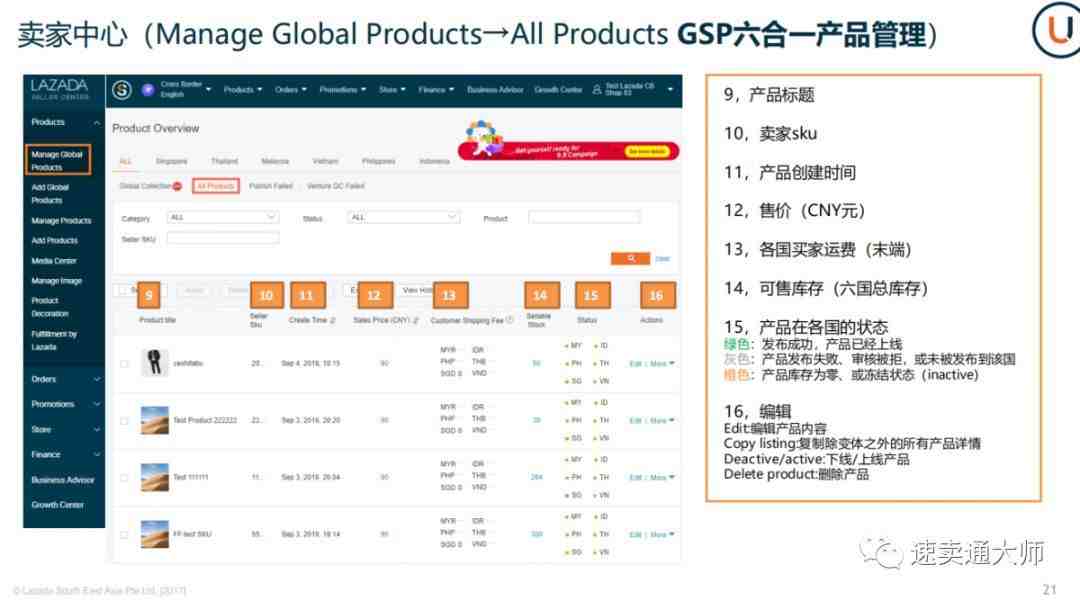The width and height of the screenshot is (1080, 601).
Task: Select the All Products sub-tab
Action: 216,186
